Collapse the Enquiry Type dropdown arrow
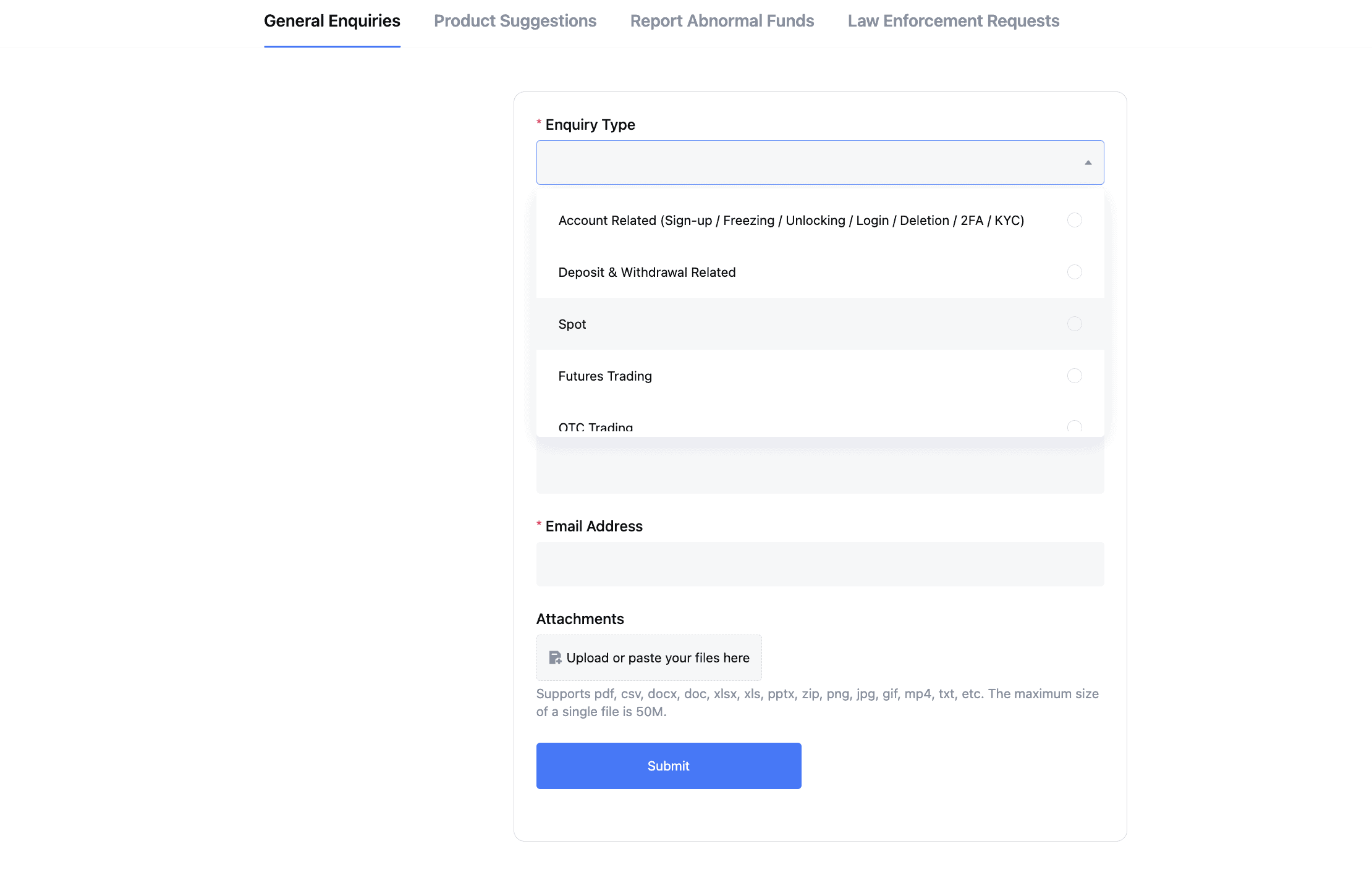The height and width of the screenshot is (870, 1372). pyautogui.click(x=1088, y=163)
